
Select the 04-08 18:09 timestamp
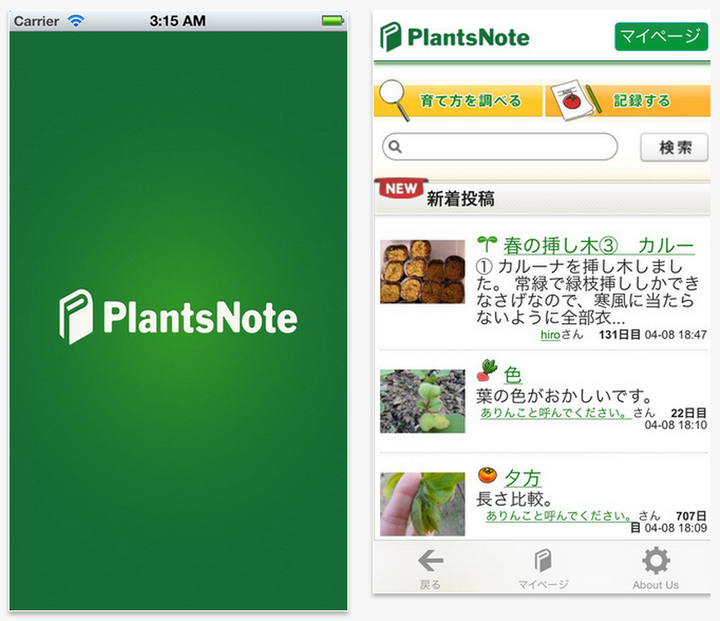click(x=675, y=528)
